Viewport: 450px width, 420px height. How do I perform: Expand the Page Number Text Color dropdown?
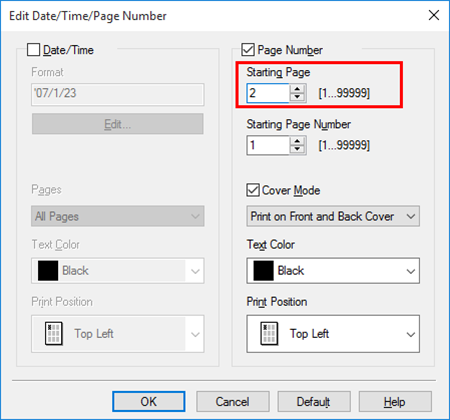(x=333, y=270)
